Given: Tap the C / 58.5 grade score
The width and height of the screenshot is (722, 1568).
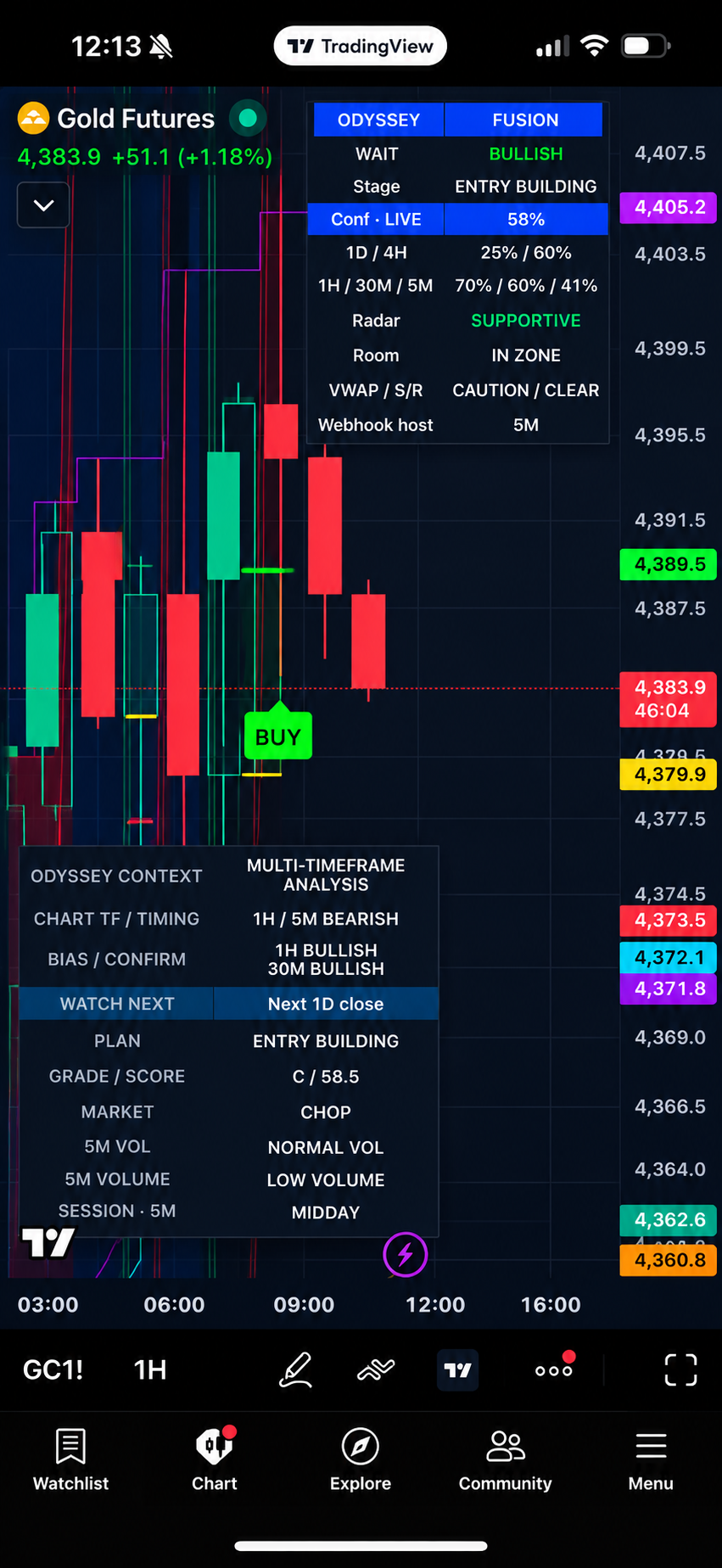Looking at the screenshot, I should coord(326,1077).
